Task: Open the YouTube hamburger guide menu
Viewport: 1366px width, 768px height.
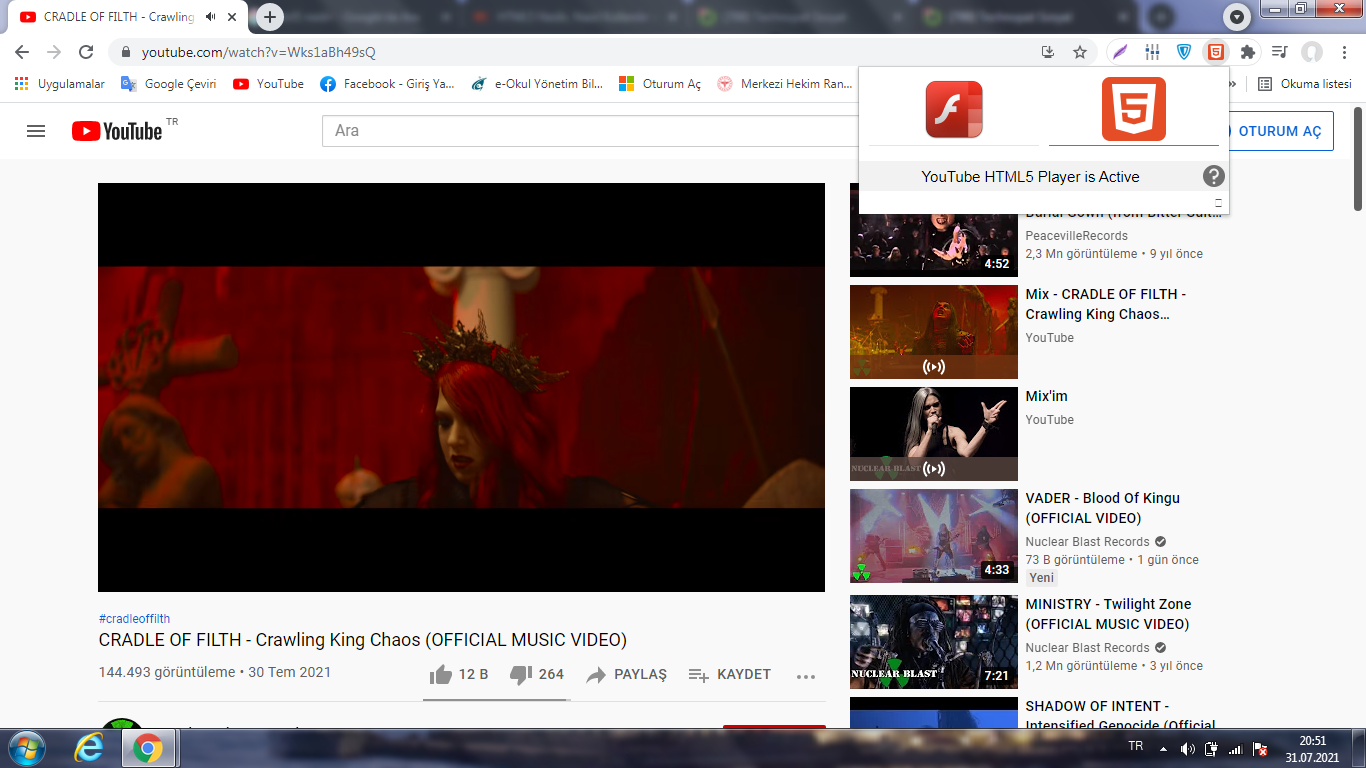Action: [36, 131]
